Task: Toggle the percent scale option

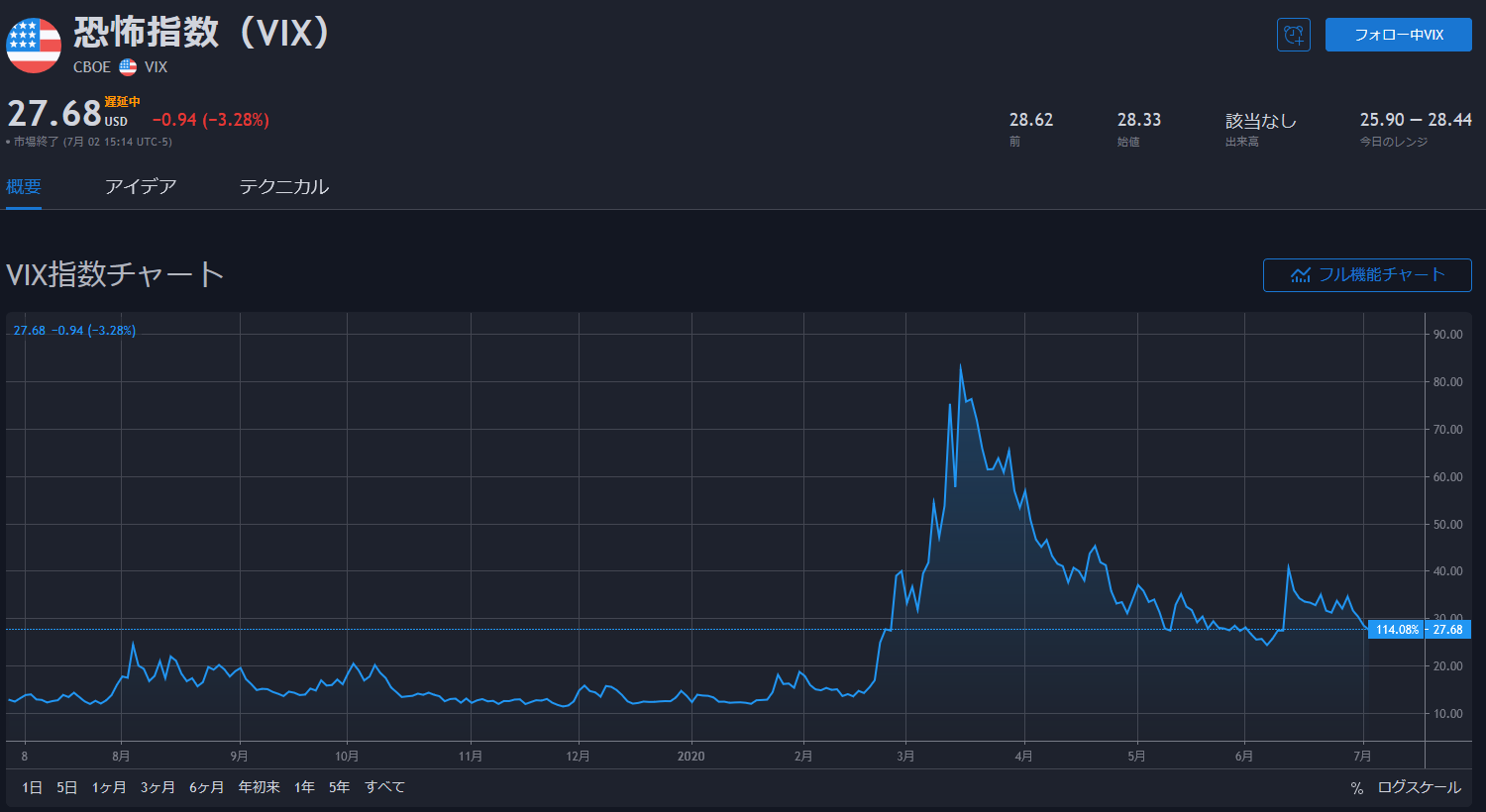Action: (1356, 787)
